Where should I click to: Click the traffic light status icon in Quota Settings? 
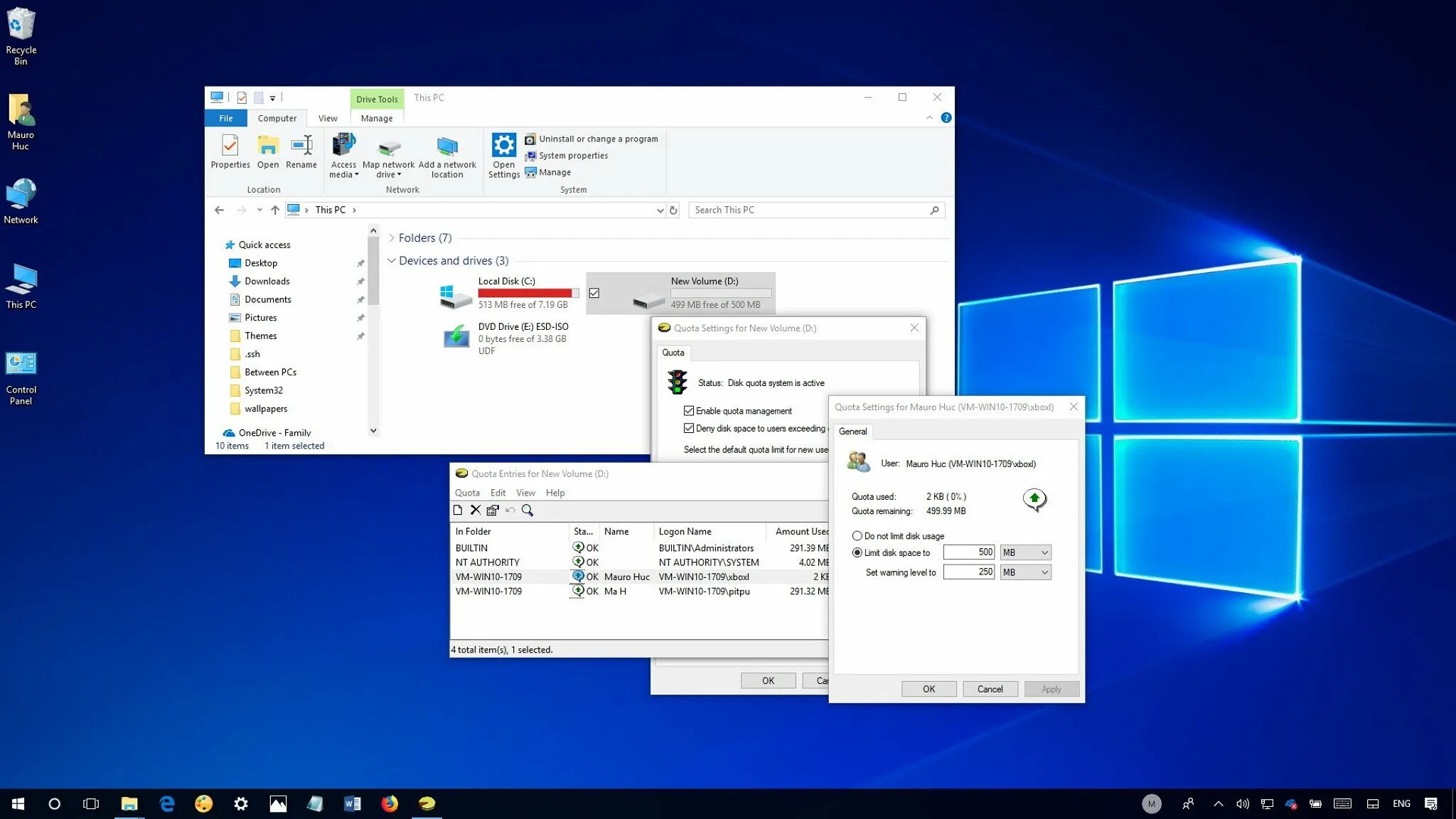click(676, 382)
